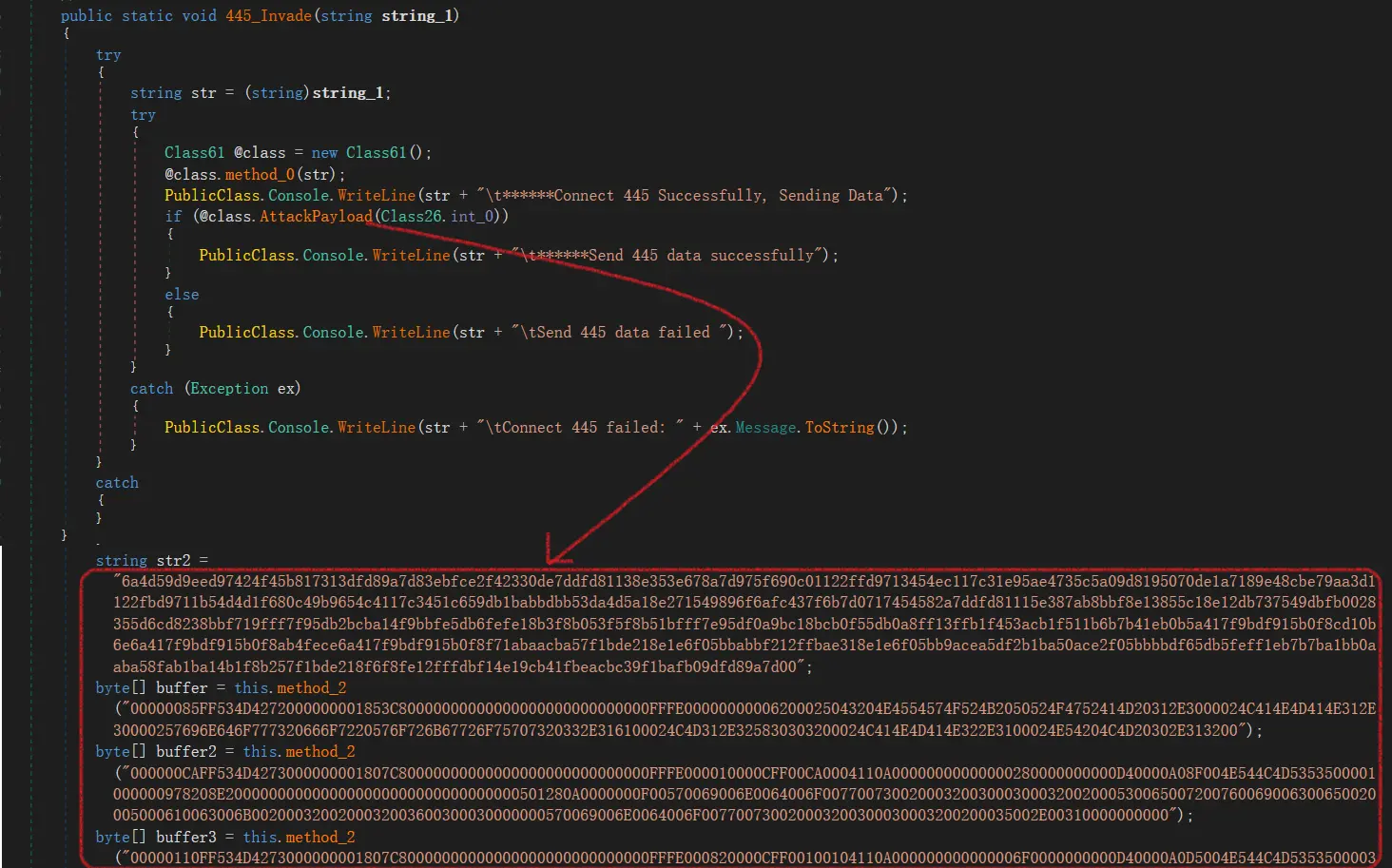Click the Exception type in catch clause

tap(229, 389)
